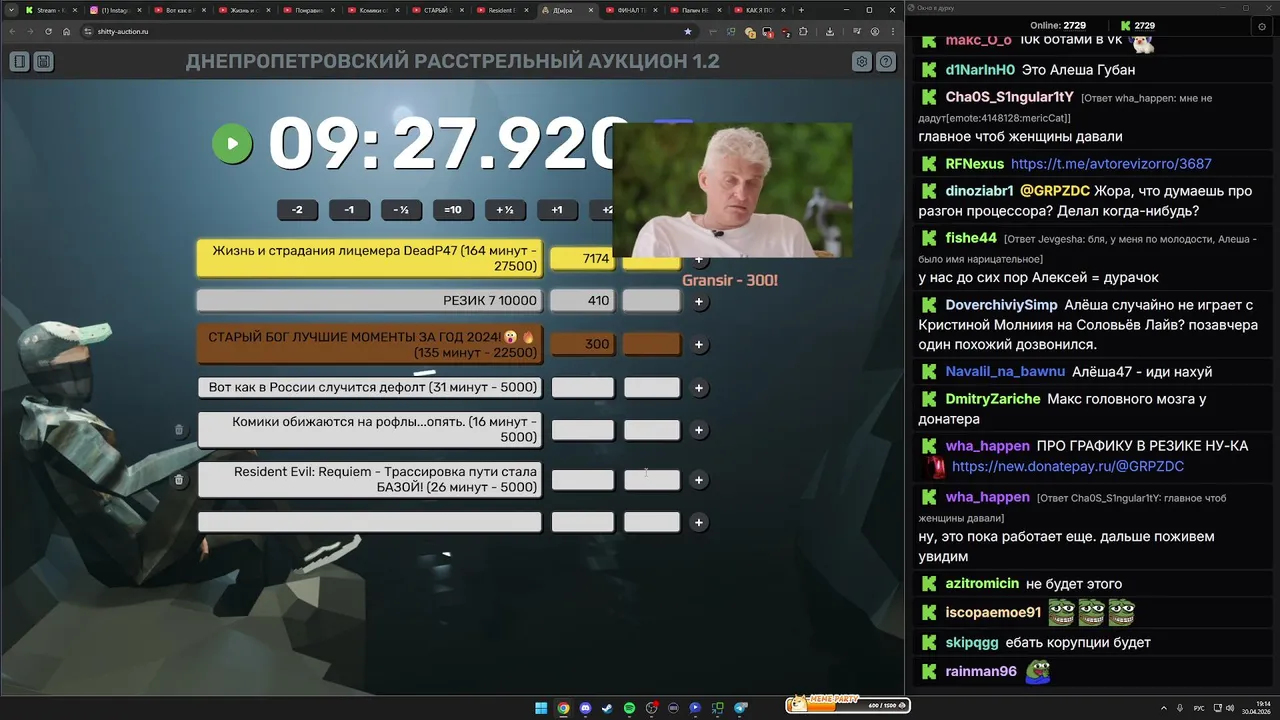Edit the amount field showing 7174
Image resolution: width=1280 pixels, height=720 pixels.
coord(583,258)
